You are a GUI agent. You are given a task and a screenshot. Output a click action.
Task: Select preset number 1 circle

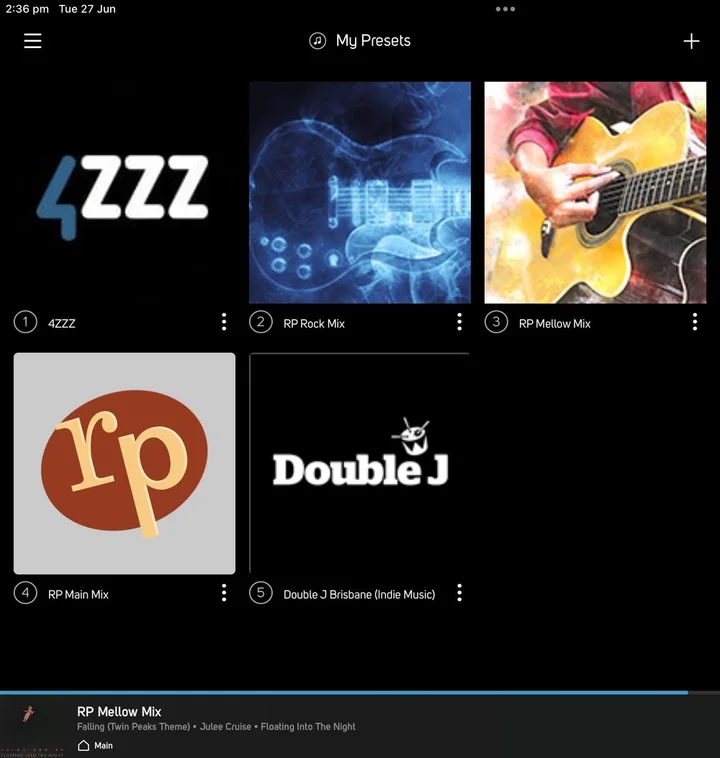point(25,322)
